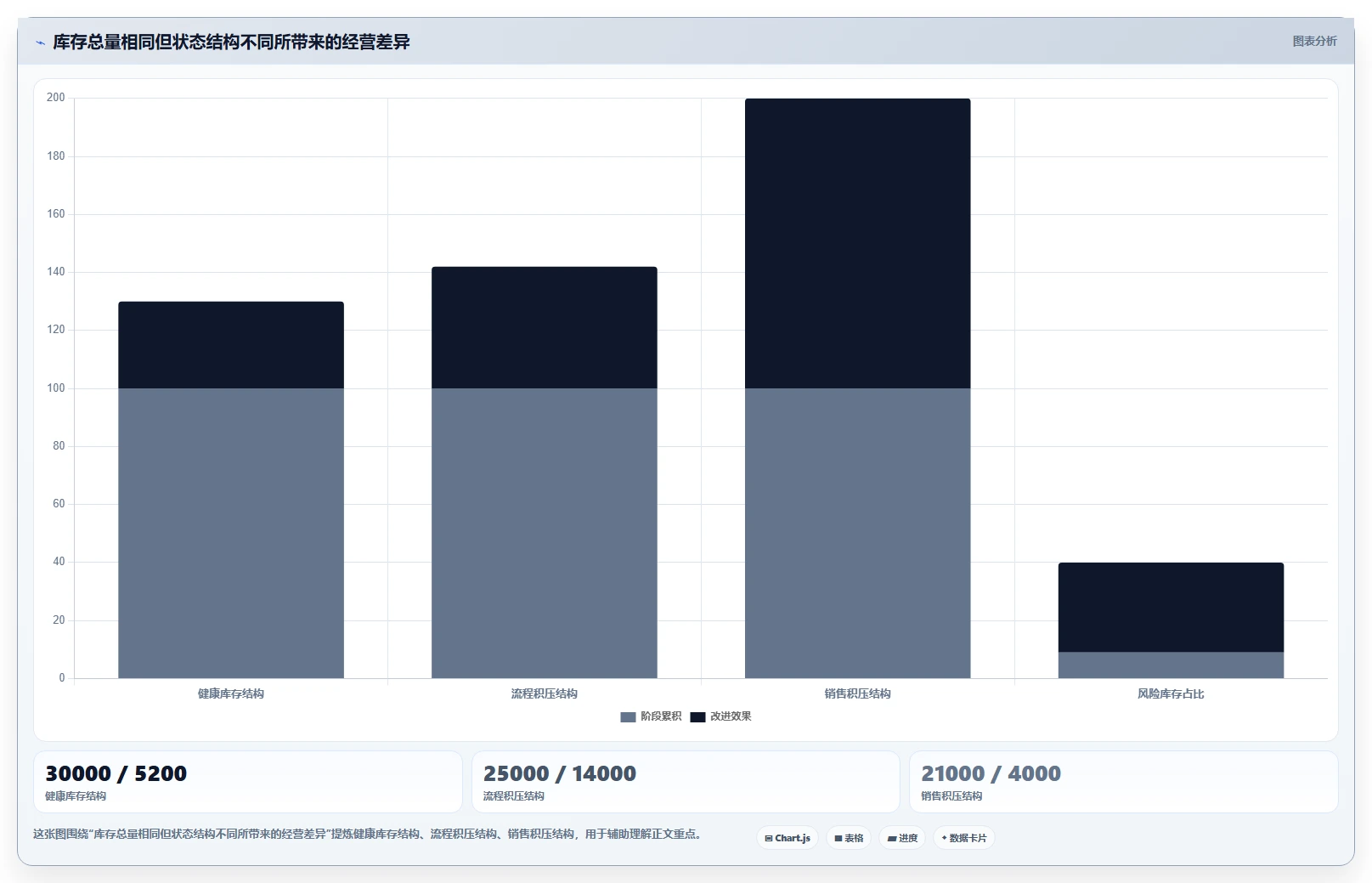Click the 改进效果 legend label
Screen dimensions: 1372x883
731,716
